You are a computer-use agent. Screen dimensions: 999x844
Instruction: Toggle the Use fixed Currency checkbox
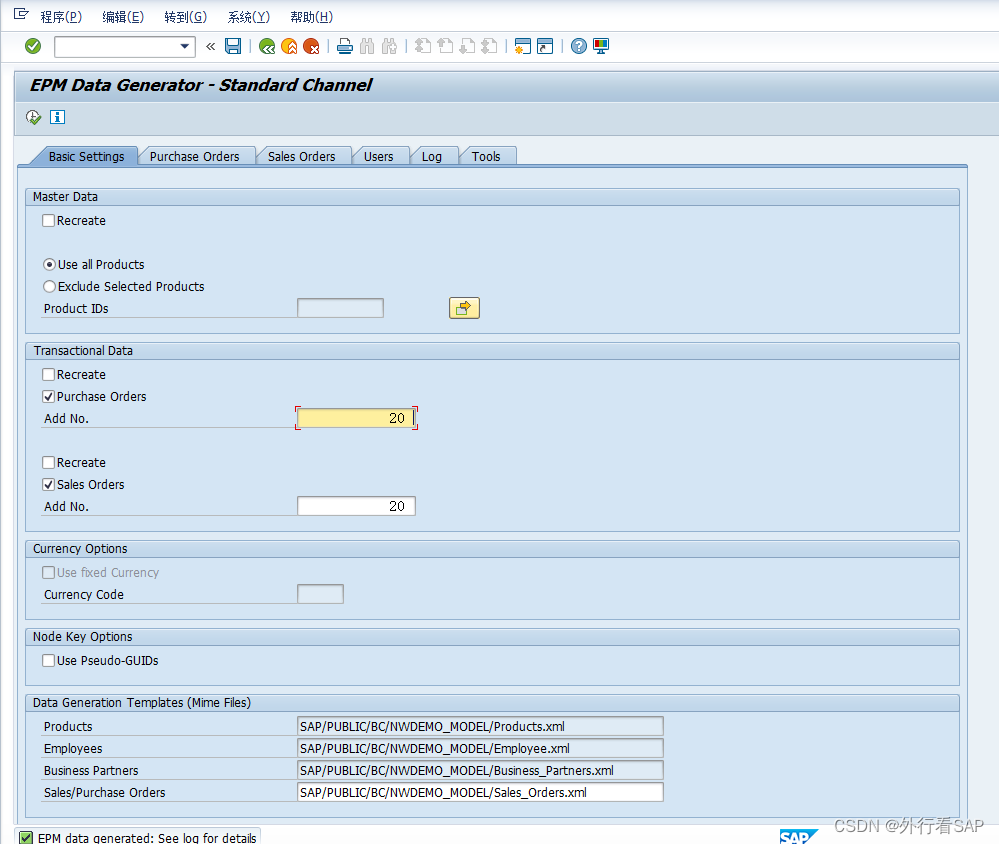pos(48,572)
